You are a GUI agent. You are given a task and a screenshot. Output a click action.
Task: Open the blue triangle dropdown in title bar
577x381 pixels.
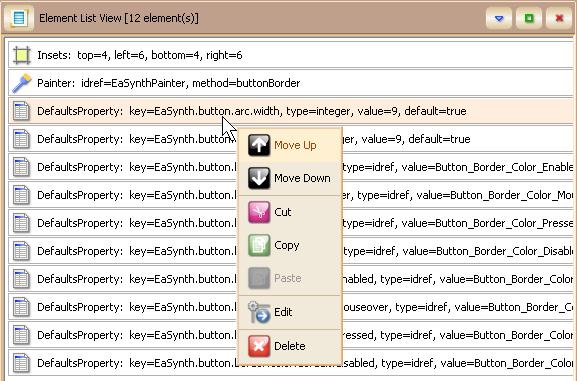pyautogui.click(x=499, y=18)
